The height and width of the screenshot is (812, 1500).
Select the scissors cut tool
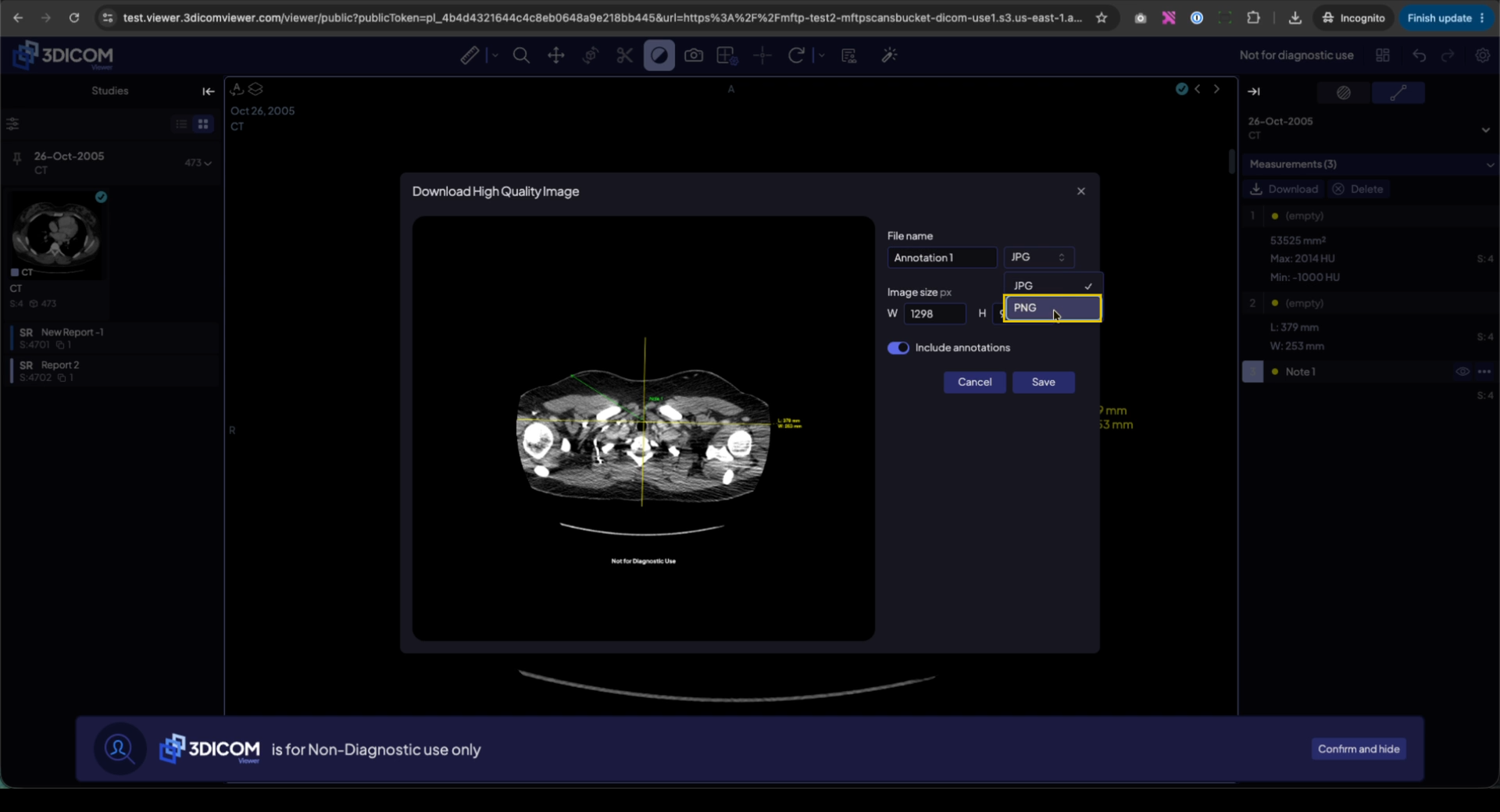tap(625, 55)
